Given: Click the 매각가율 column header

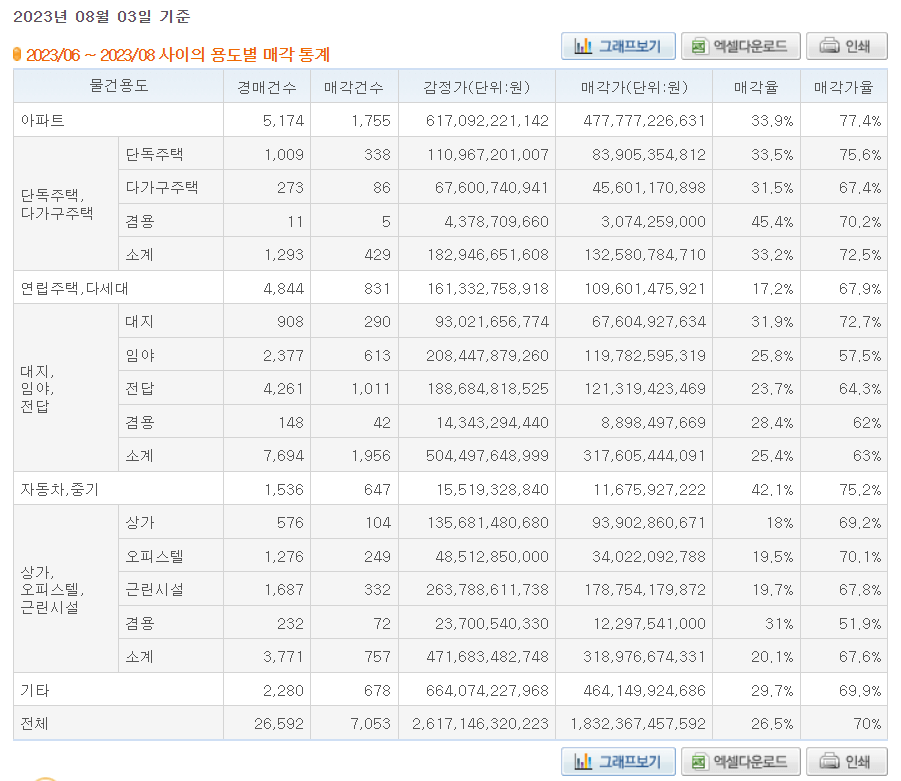Looking at the screenshot, I should [x=846, y=87].
